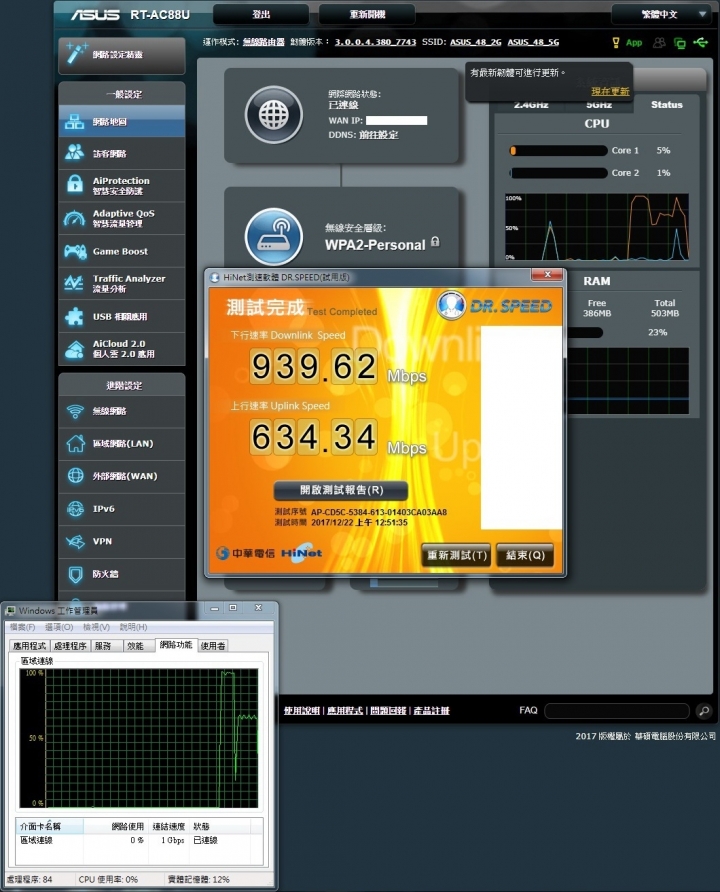This screenshot has height=892, width=720.
Task: Open USB application puzzle icon
Action: [75, 316]
